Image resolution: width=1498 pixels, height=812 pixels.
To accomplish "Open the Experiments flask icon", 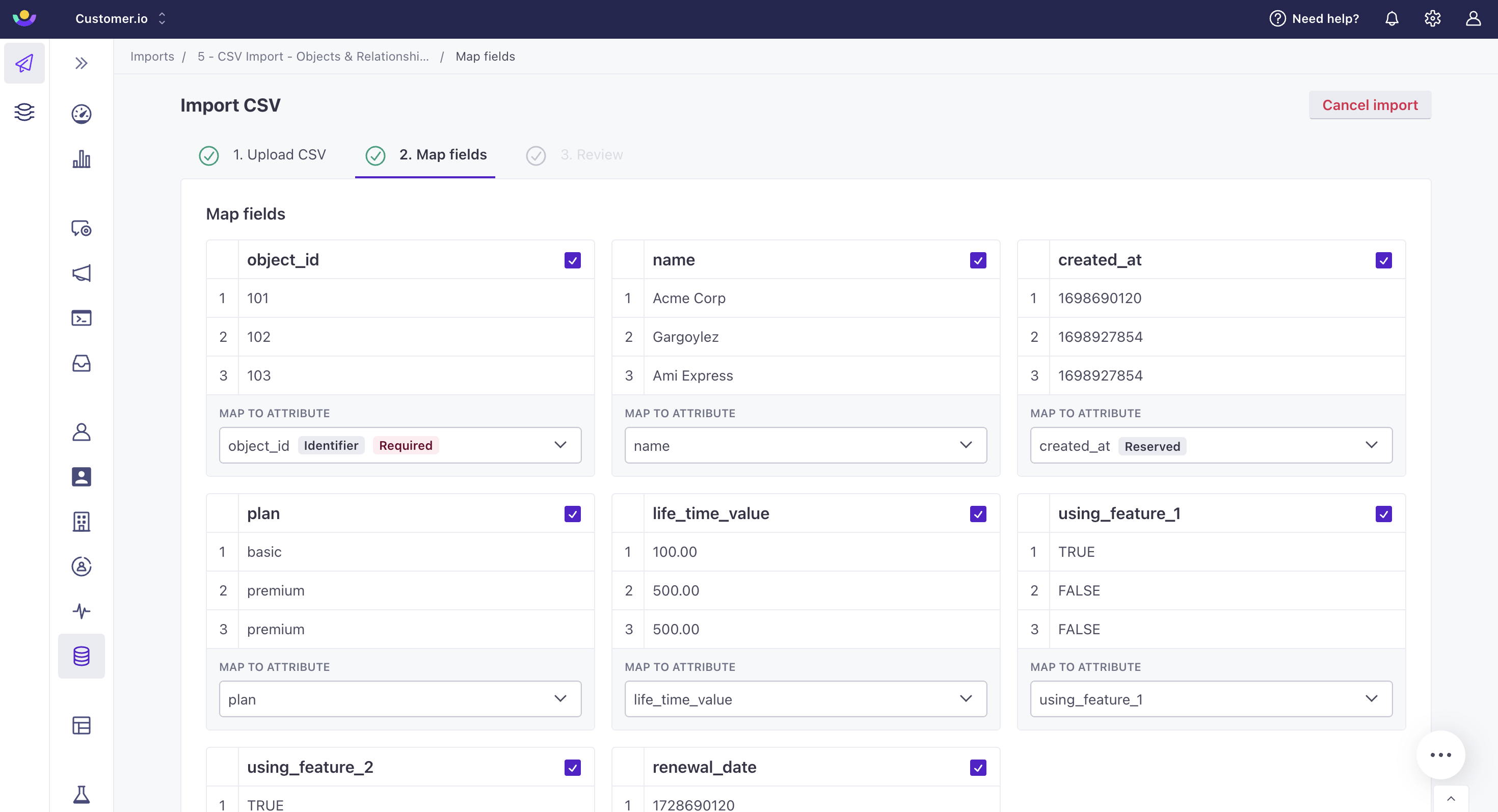I will point(82,795).
